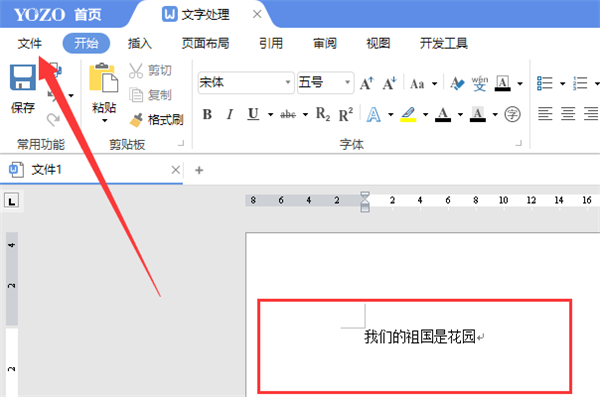This screenshot has width=600, height=397.
Task: Open the 审阅 ribbon tab
Action: tap(325, 43)
